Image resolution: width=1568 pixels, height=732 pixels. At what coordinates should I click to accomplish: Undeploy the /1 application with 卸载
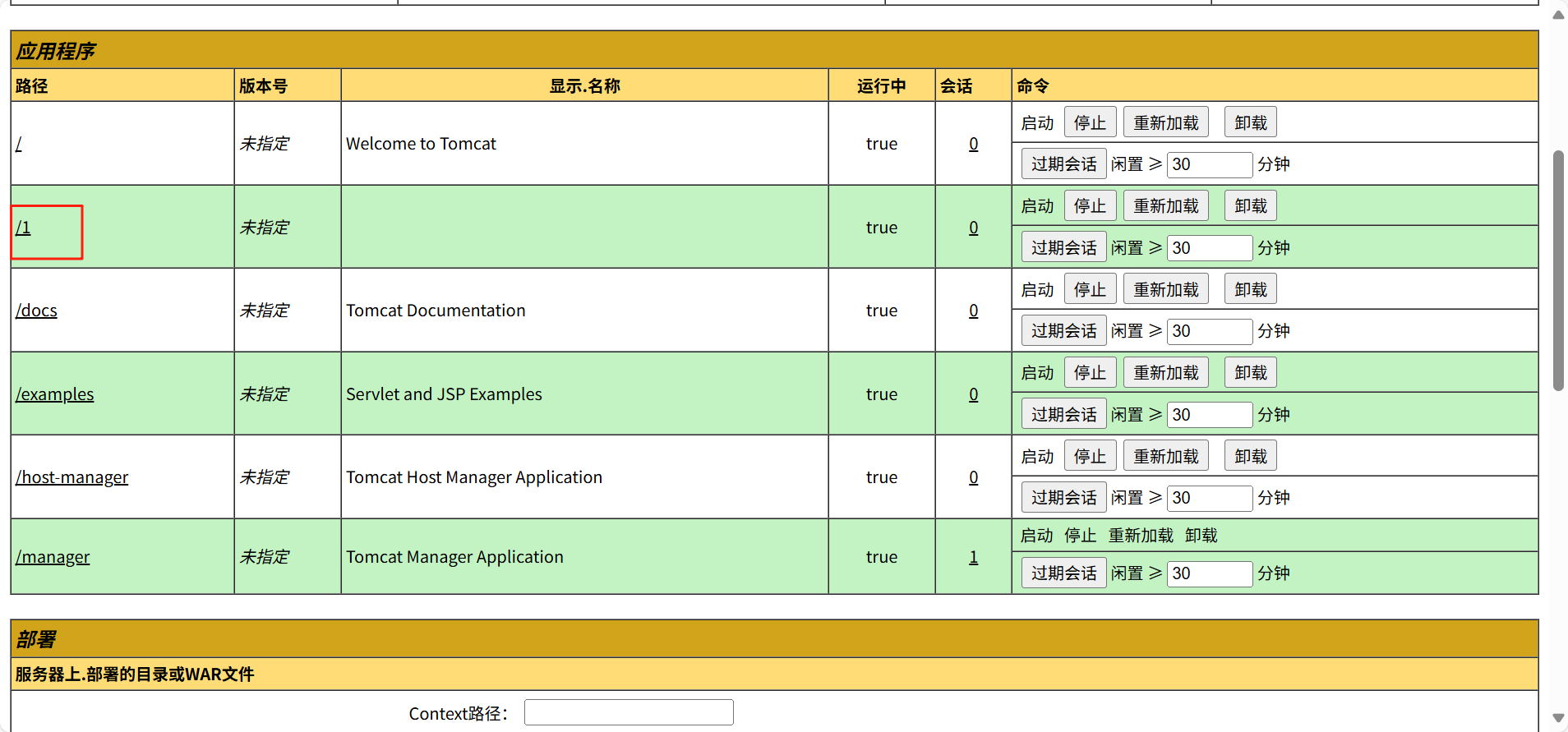coord(1251,205)
